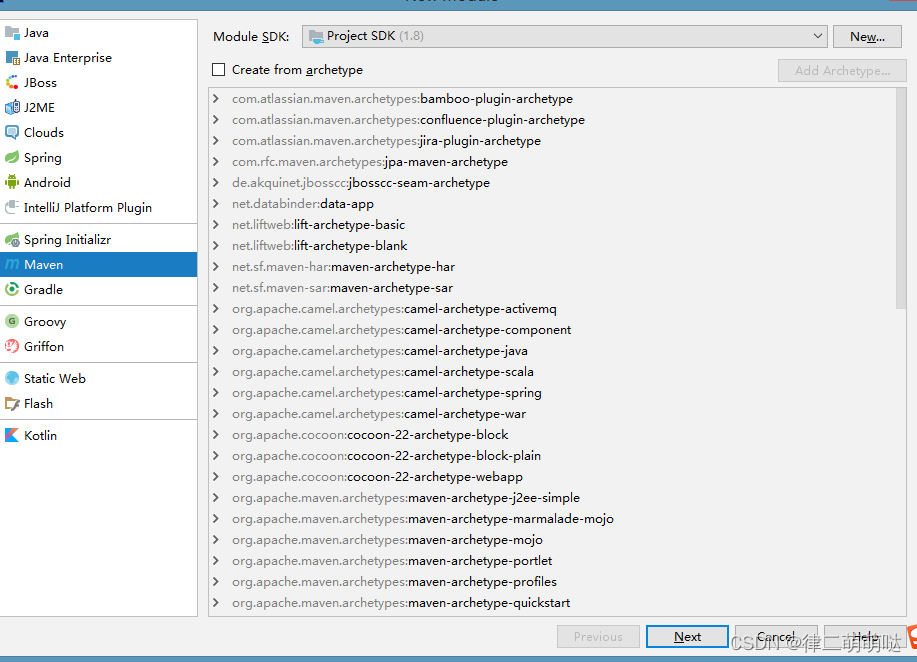Click the Groovy 'G' icon
The width and height of the screenshot is (917, 662).
[x=12, y=322]
